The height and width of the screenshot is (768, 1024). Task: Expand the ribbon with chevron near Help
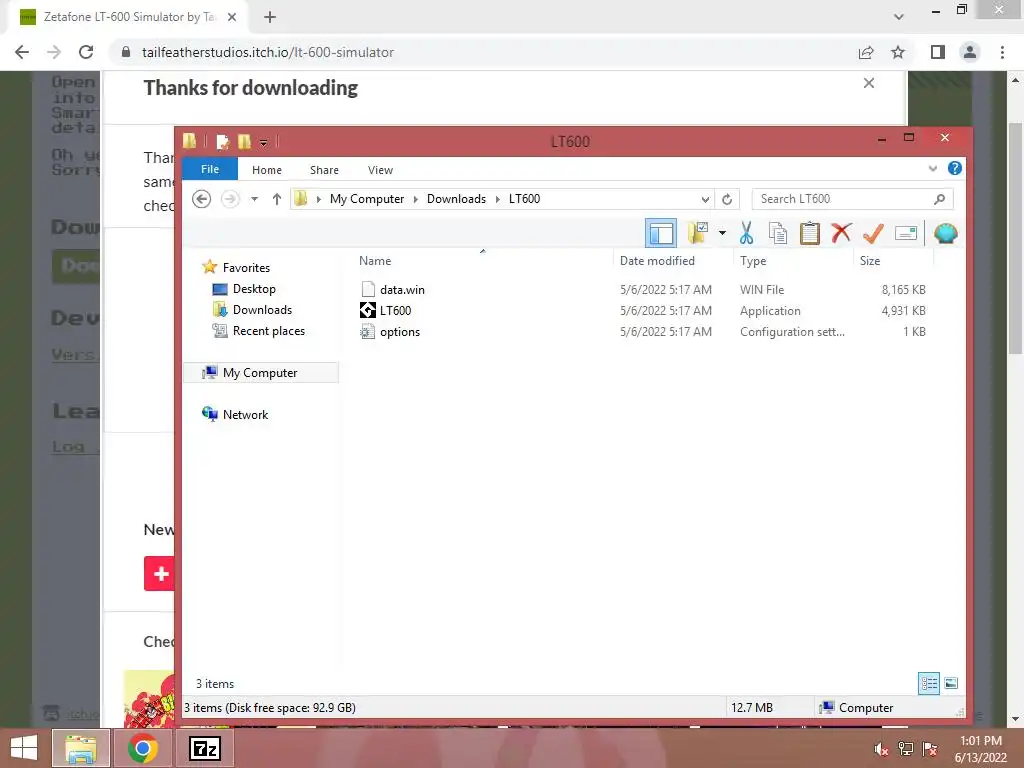[933, 168]
